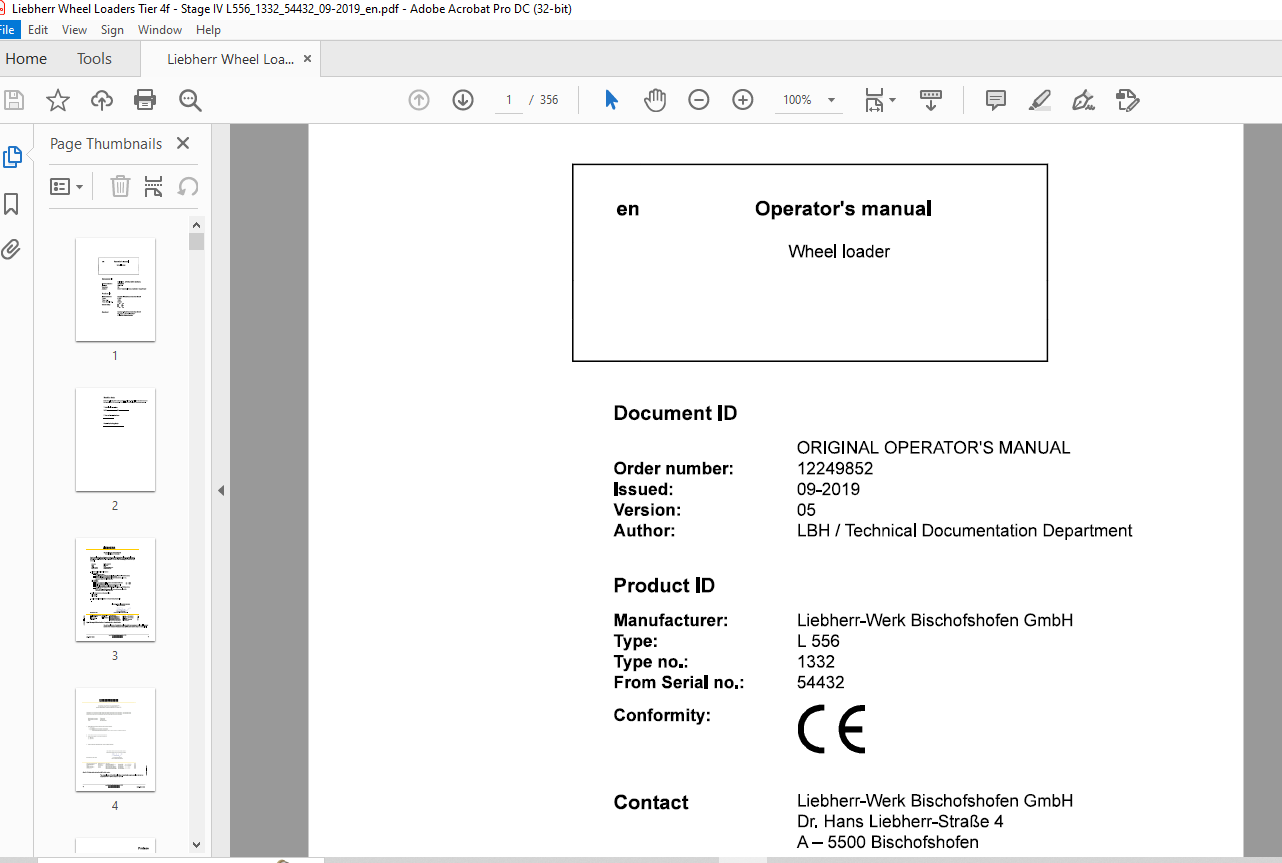
Task: Open the View menu
Action: [74, 30]
